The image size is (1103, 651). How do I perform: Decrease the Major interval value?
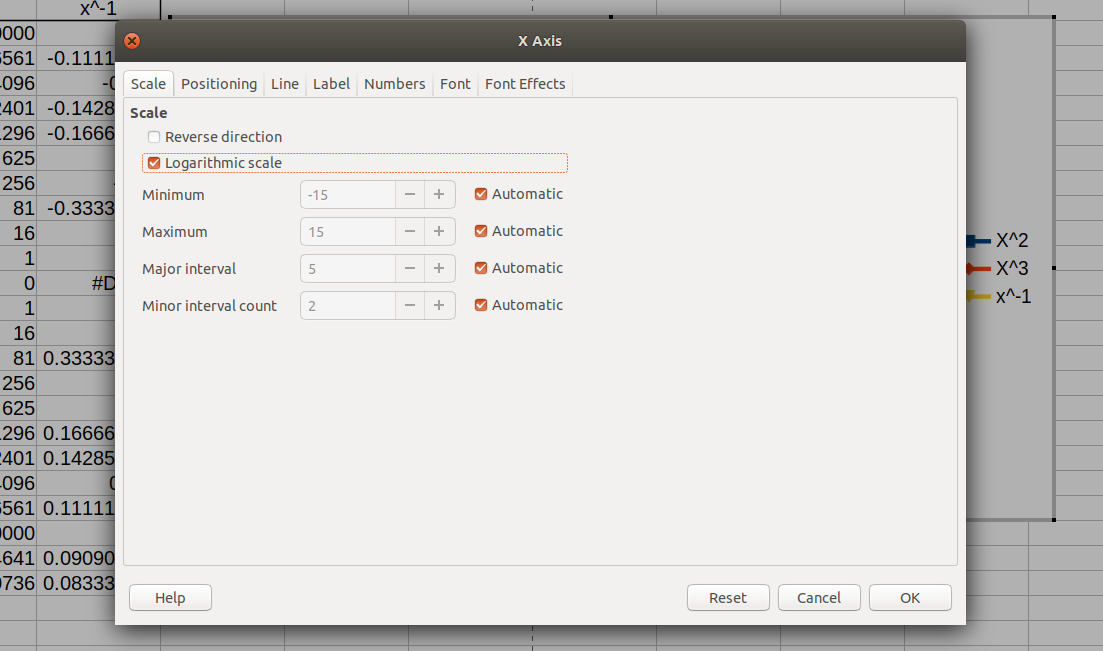click(409, 268)
